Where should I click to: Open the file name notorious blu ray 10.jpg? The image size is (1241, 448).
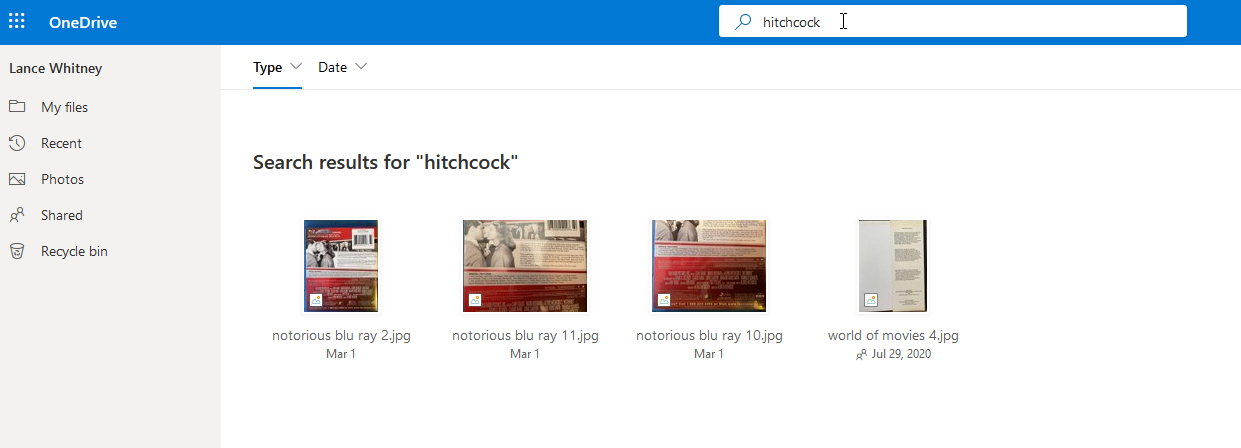tap(709, 336)
